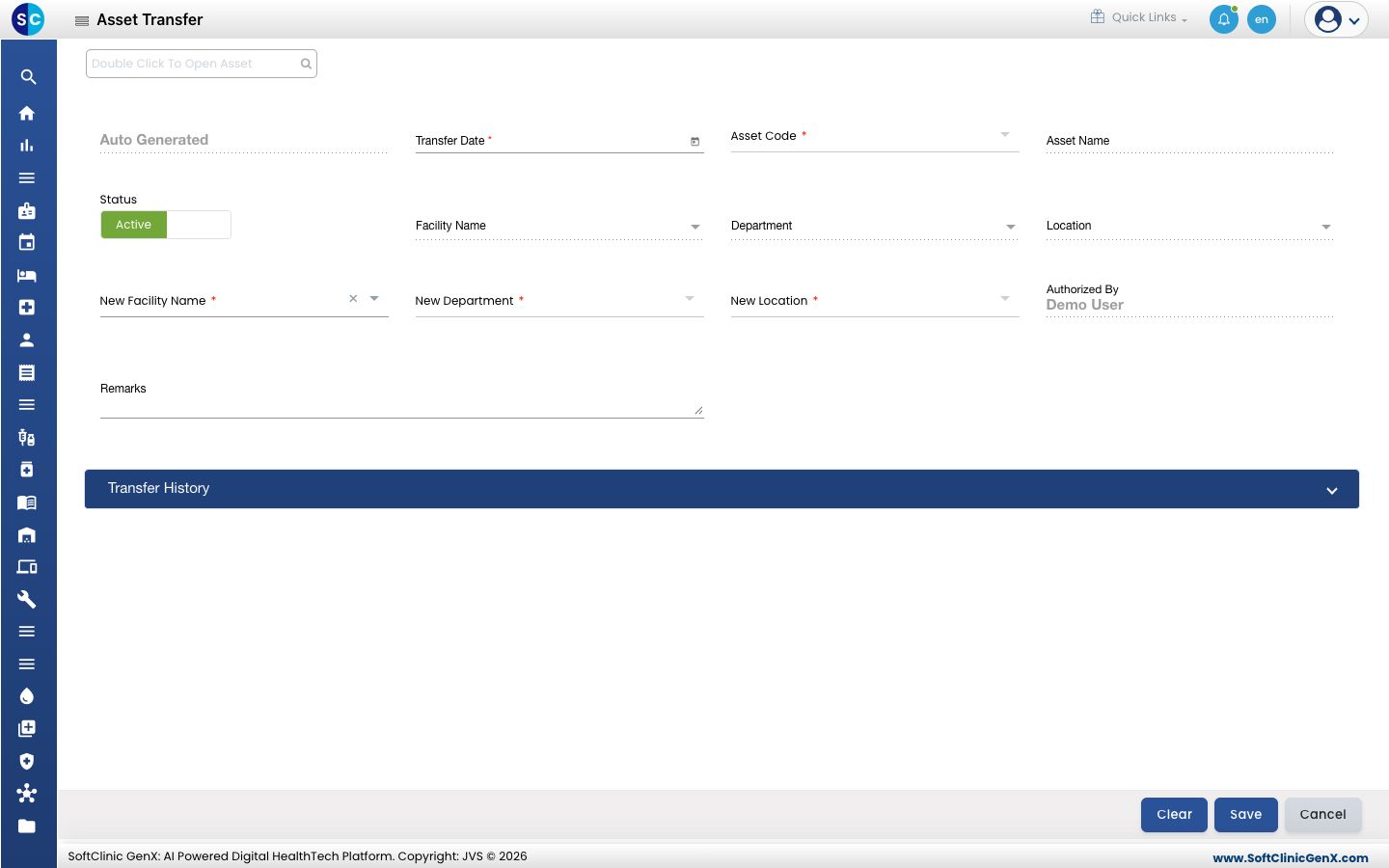Open the laptop and phone devices icon
Viewport: 1389px width, 868px height.
coord(27,566)
